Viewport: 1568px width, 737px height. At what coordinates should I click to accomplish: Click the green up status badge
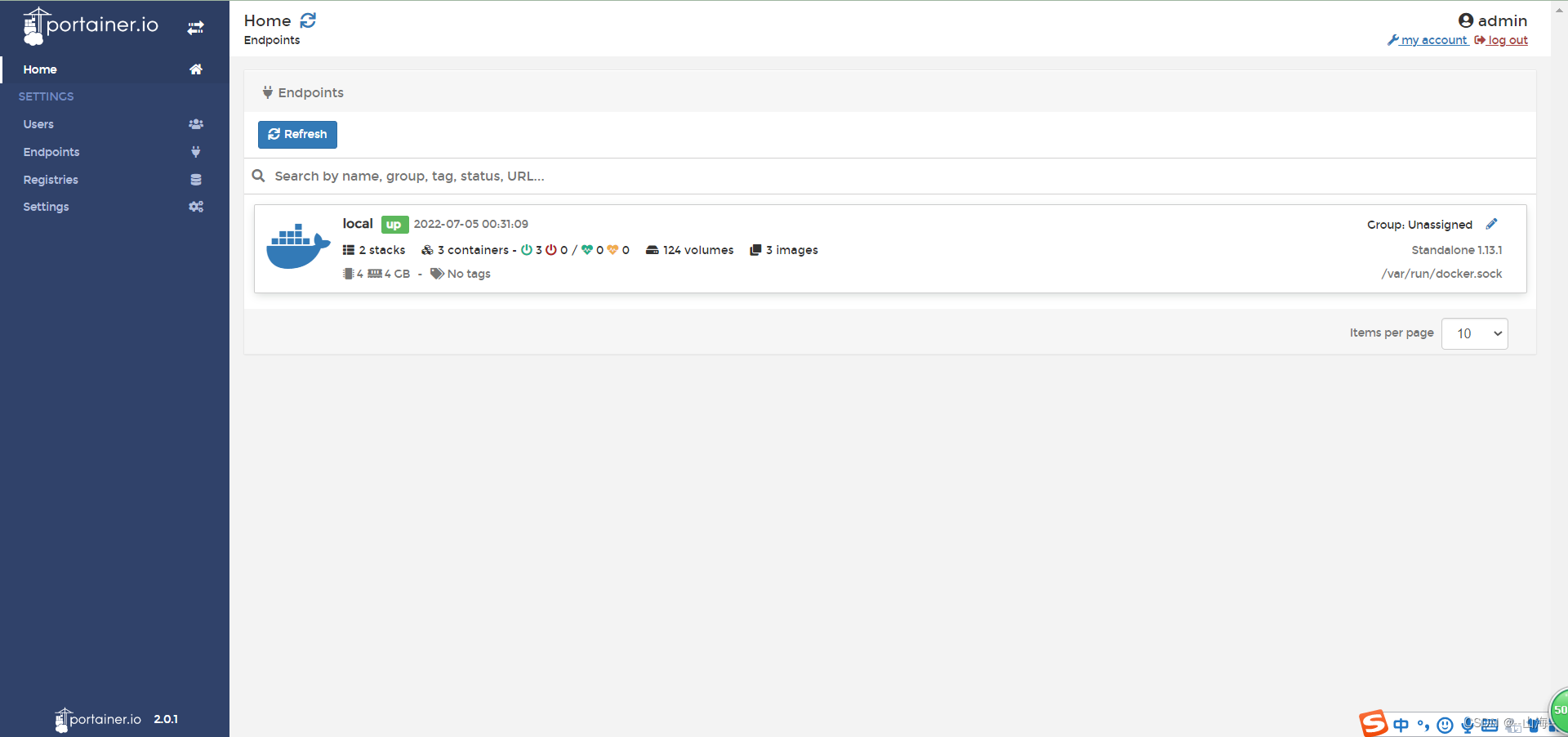(394, 225)
